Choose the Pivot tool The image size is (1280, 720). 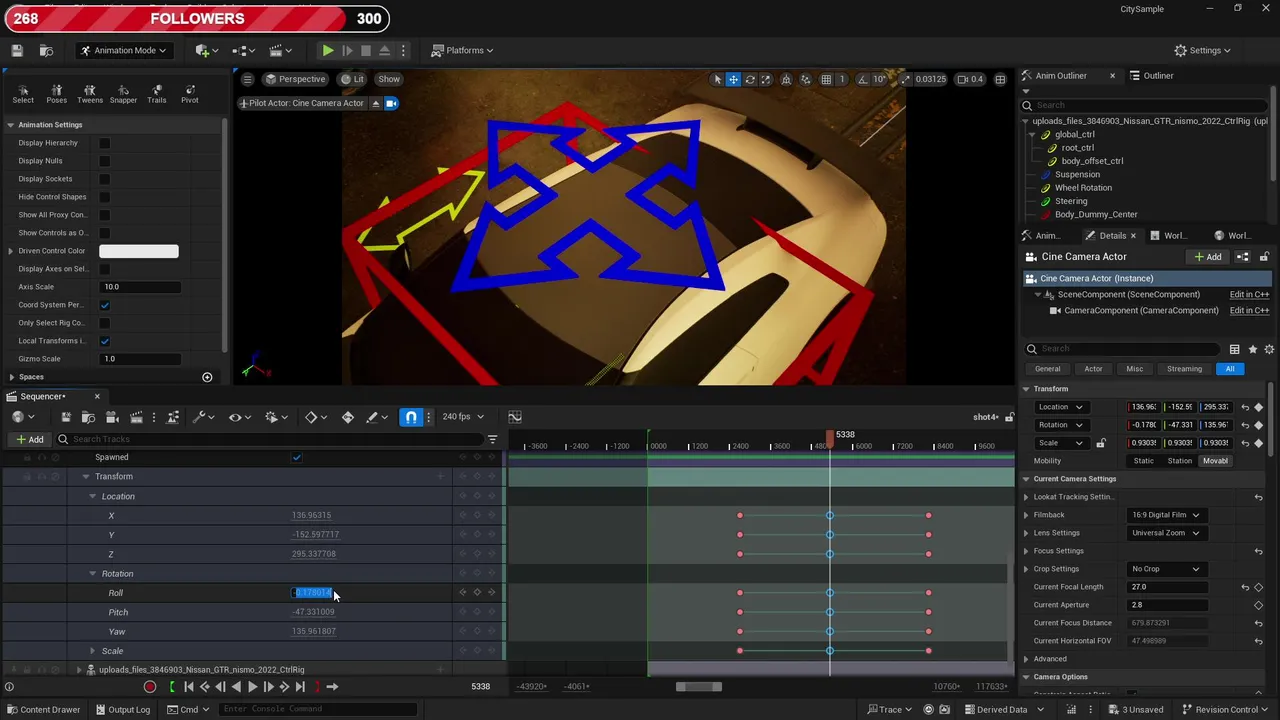(x=190, y=94)
